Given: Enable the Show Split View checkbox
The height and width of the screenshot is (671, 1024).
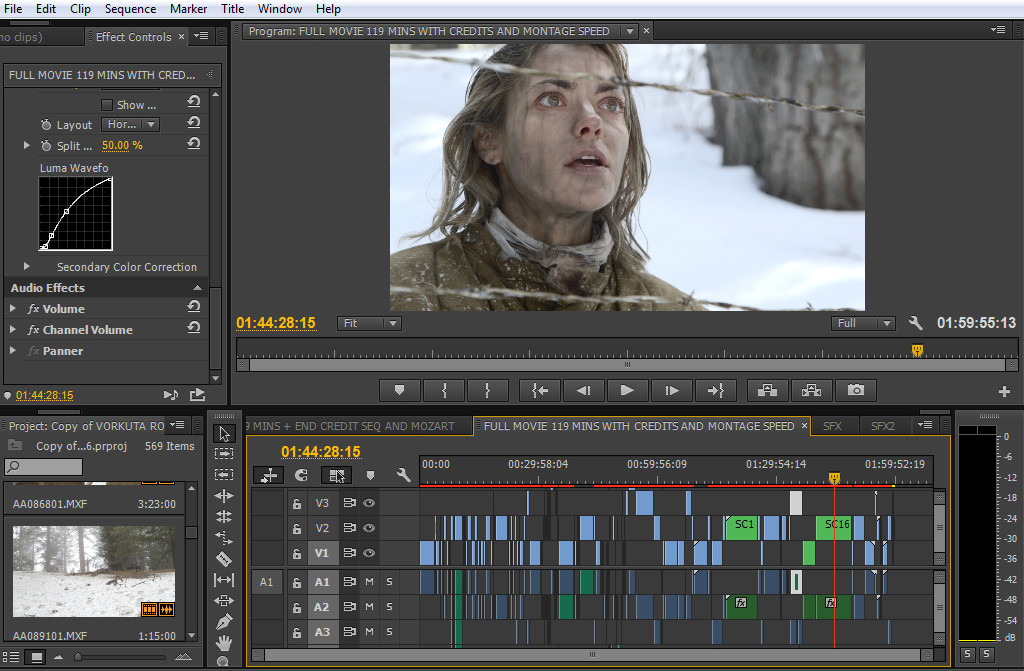Looking at the screenshot, I should tap(107, 105).
